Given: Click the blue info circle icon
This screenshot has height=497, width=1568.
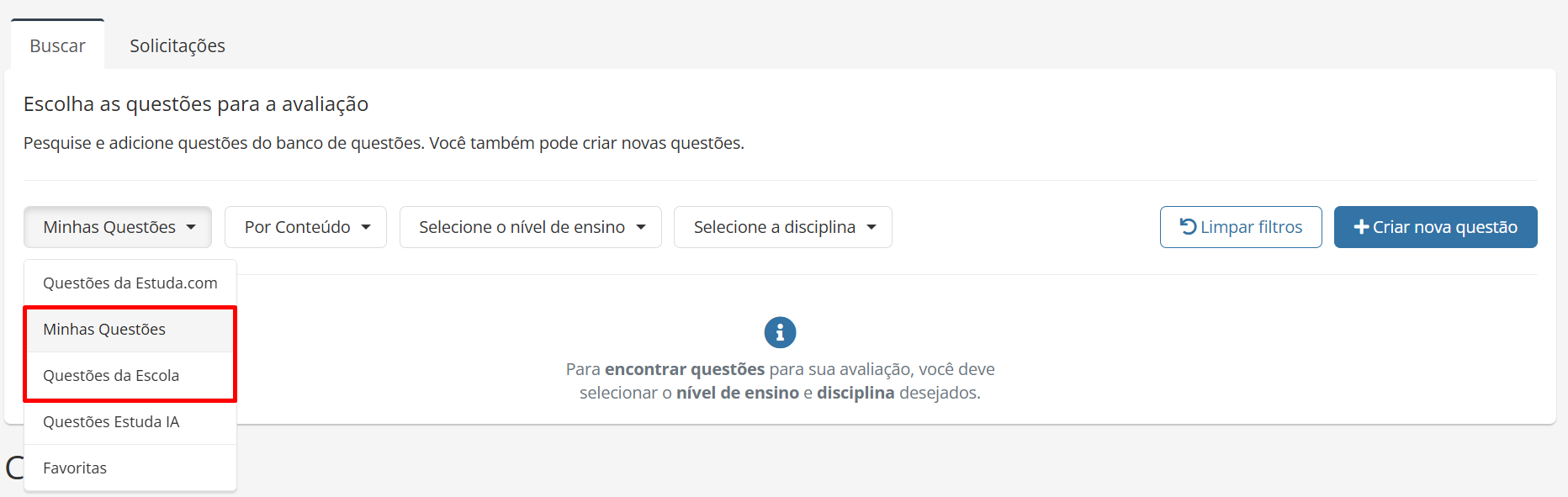Looking at the screenshot, I should coord(780,332).
